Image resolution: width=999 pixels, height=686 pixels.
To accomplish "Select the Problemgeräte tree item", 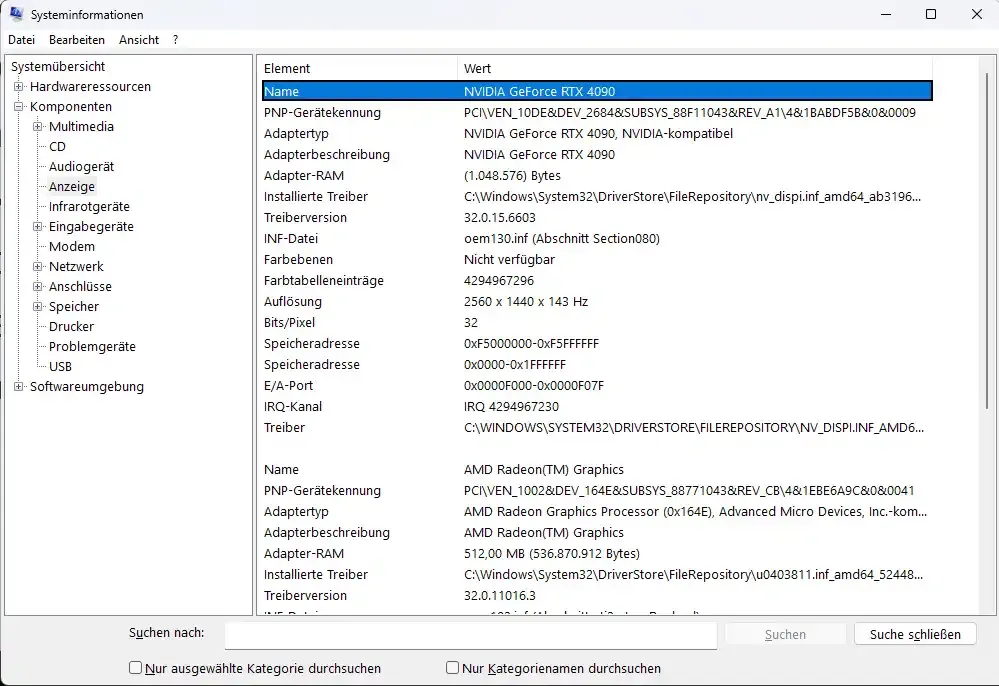I will 92,347.
